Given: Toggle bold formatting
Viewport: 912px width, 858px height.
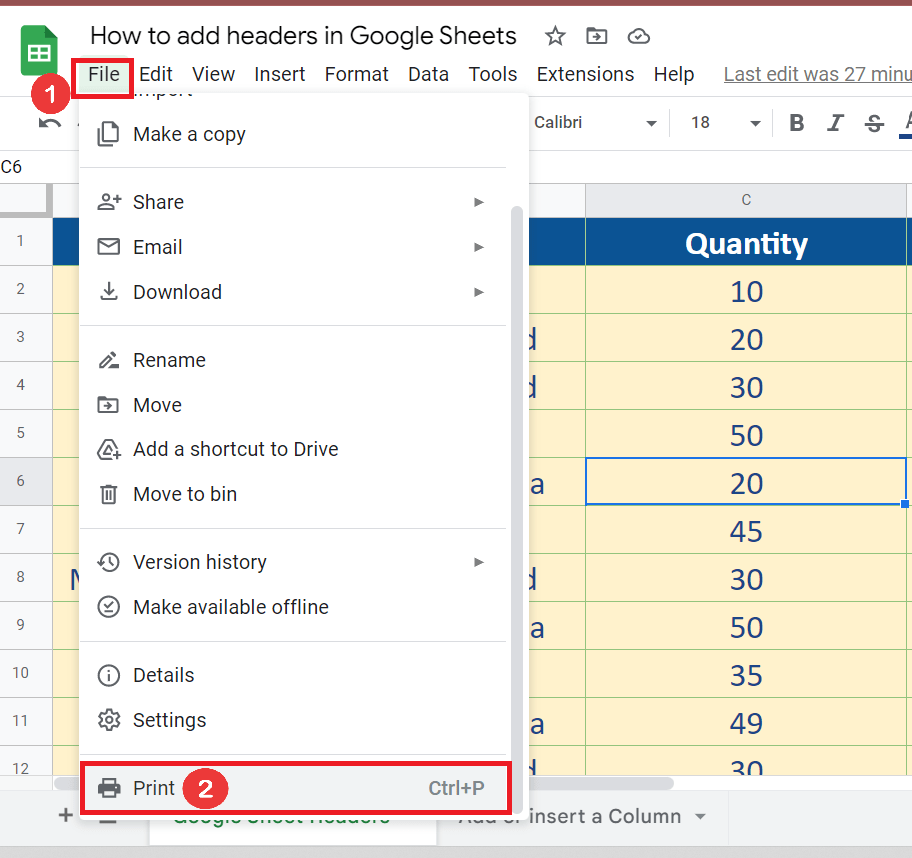Looking at the screenshot, I should [x=796, y=122].
